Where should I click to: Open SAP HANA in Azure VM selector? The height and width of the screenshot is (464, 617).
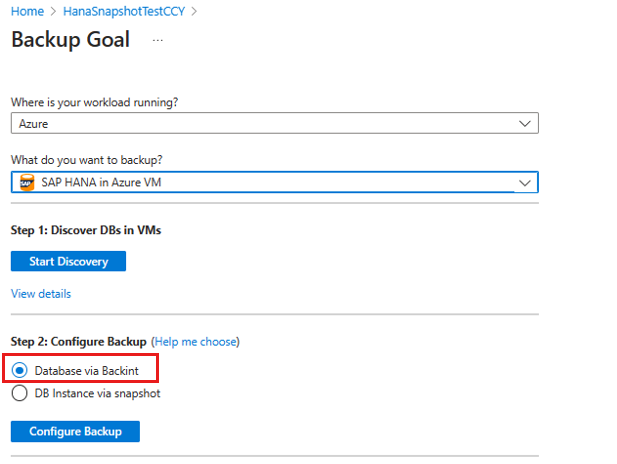coord(275,182)
